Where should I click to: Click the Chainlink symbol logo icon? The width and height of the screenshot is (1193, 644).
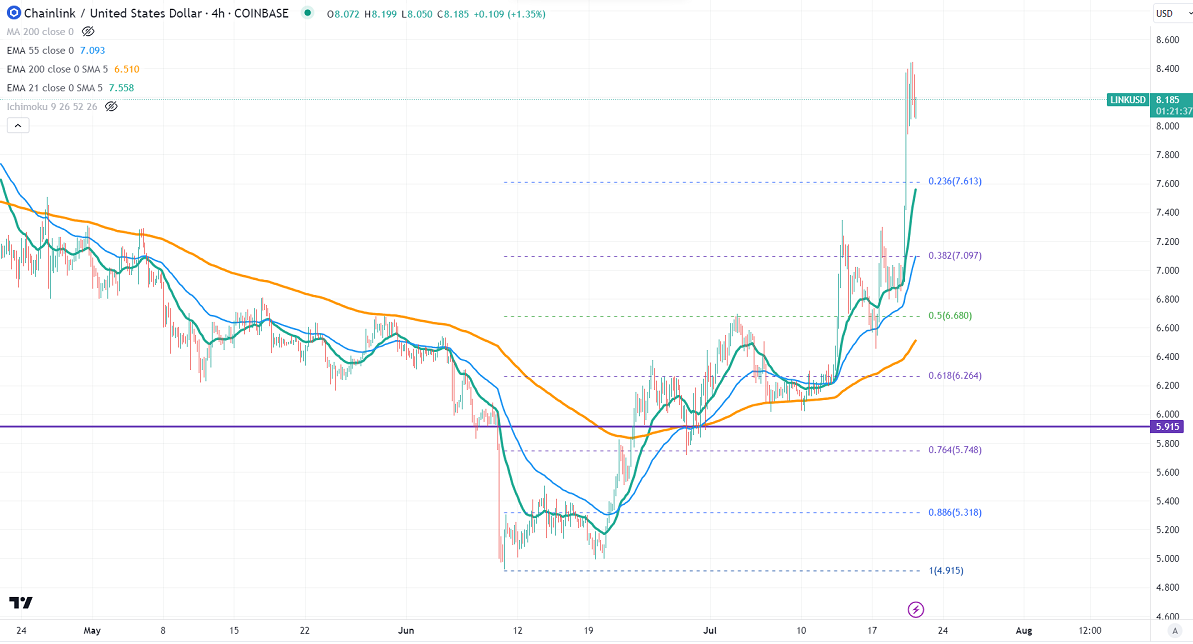14,13
